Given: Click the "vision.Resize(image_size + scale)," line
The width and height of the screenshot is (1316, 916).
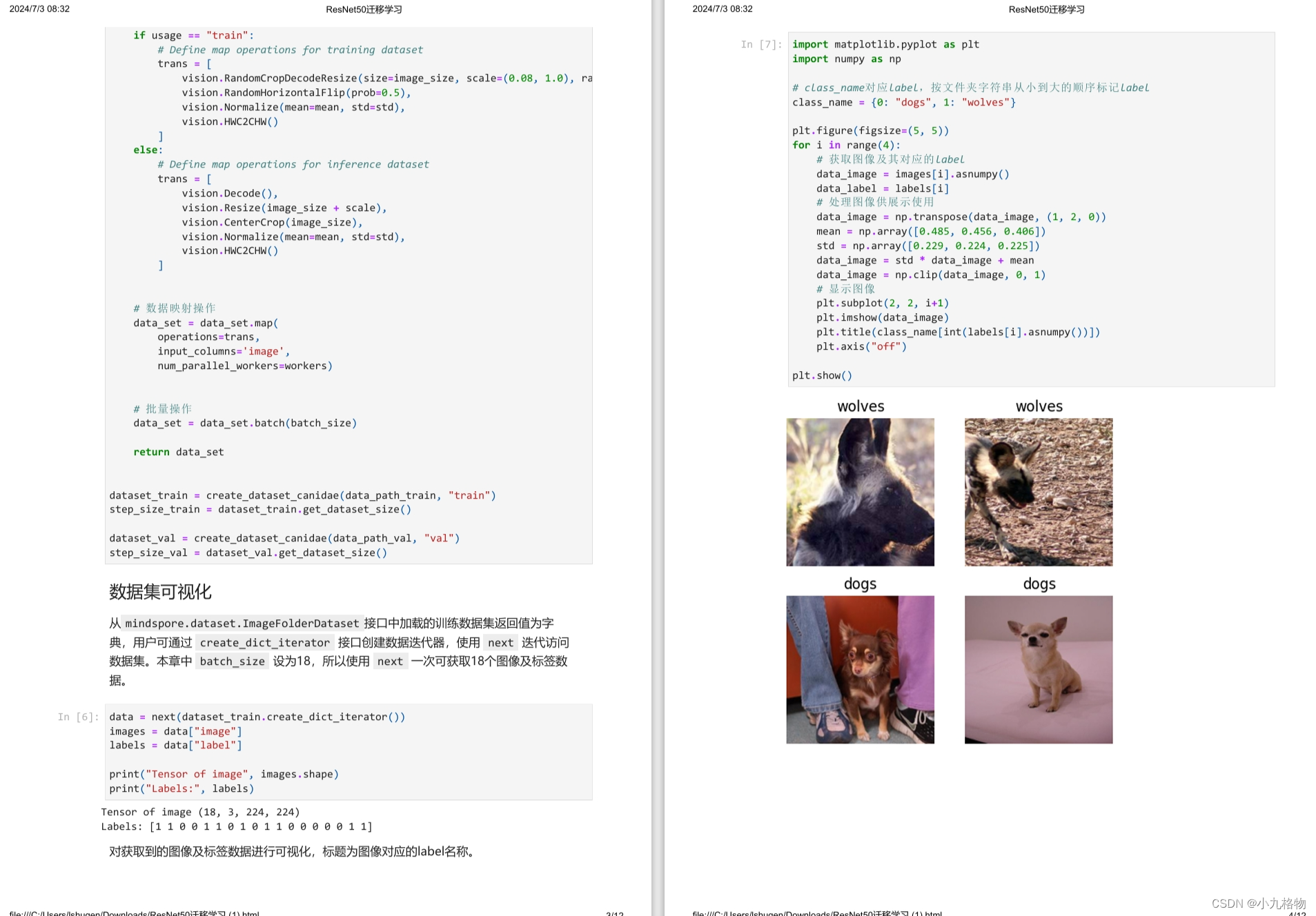Looking at the screenshot, I should click(x=284, y=208).
